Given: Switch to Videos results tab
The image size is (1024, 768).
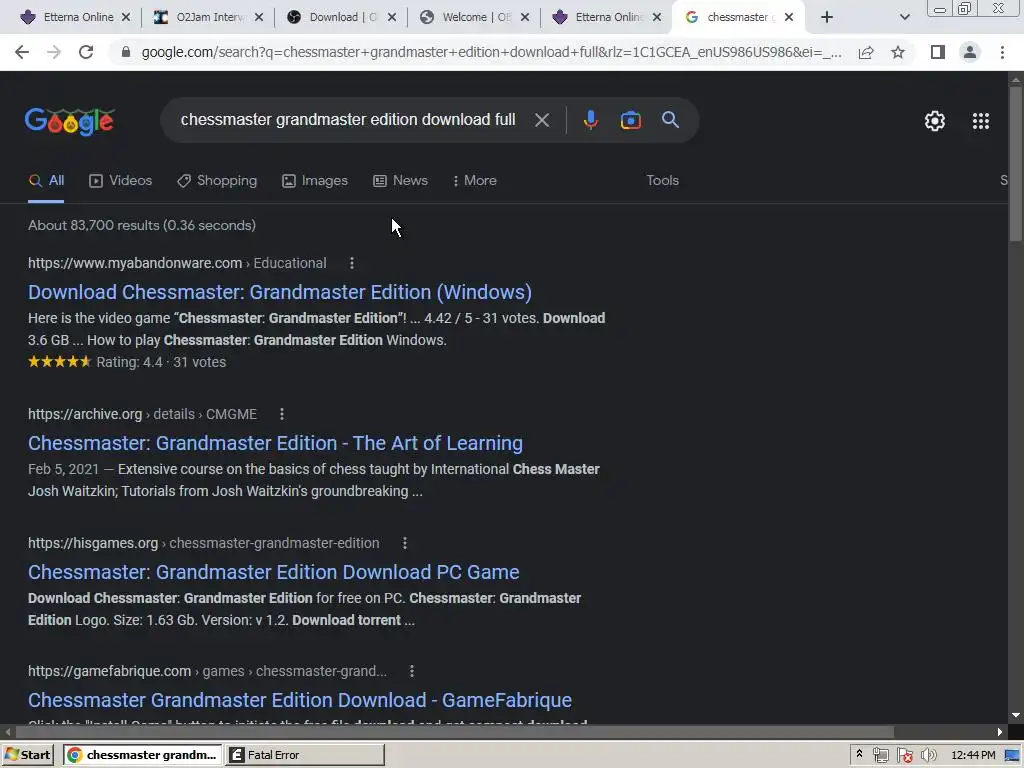Looking at the screenshot, I should (120, 181).
